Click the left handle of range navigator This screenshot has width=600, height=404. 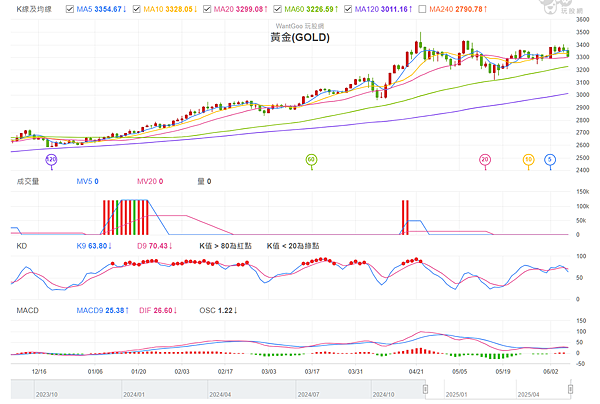(425, 389)
